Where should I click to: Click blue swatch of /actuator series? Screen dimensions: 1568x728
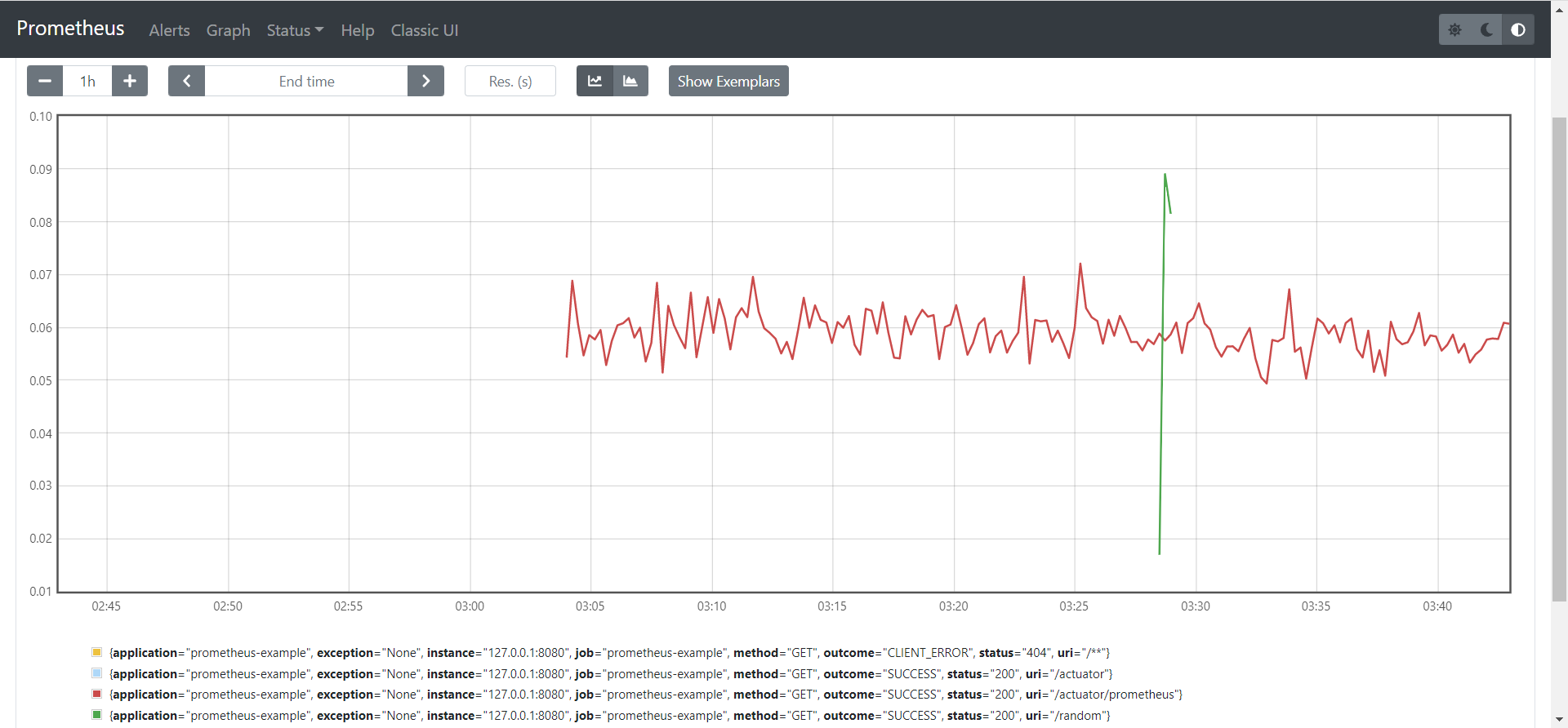point(96,673)
